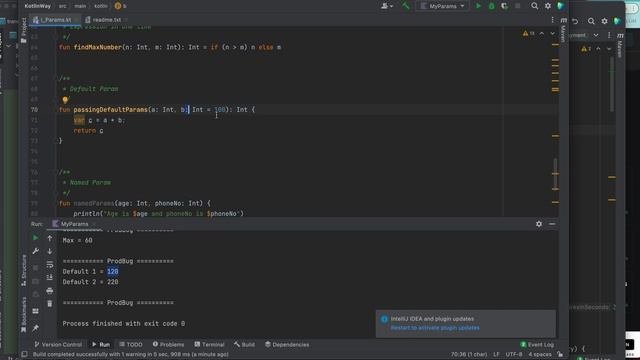Image resolution: width=640 pixels, height=360 pixels.
Task: Click the MyParams run tab
Action: [x=73, y=224]
